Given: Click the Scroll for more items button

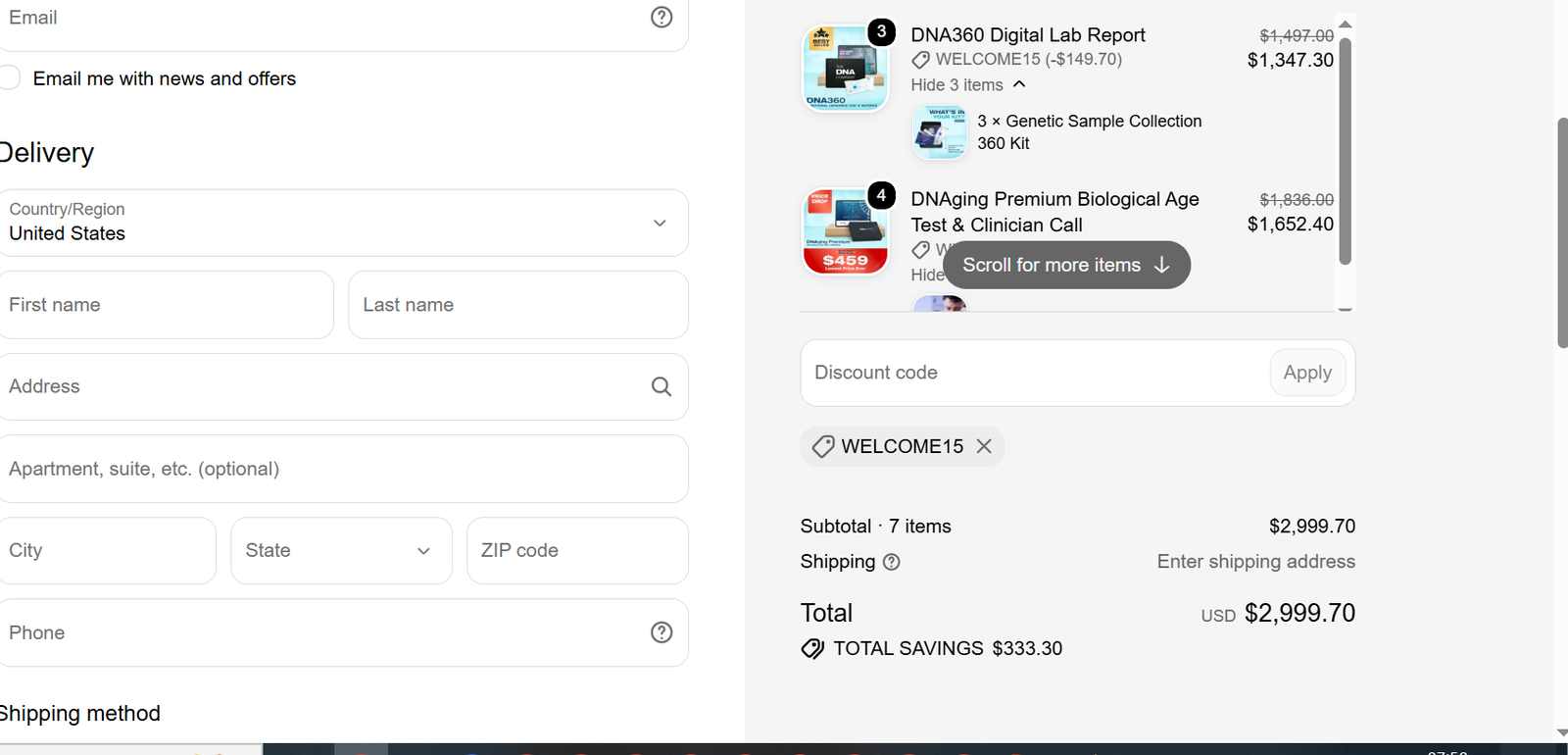Looking at the screenshot, I should 1066,265.
